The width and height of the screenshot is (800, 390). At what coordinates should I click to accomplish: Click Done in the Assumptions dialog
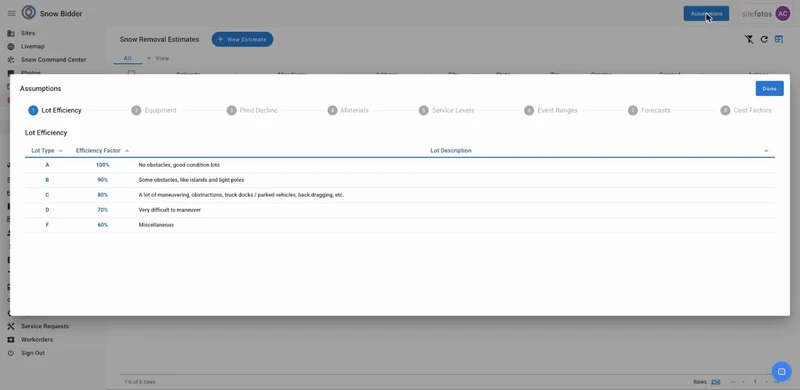(769, 88)
